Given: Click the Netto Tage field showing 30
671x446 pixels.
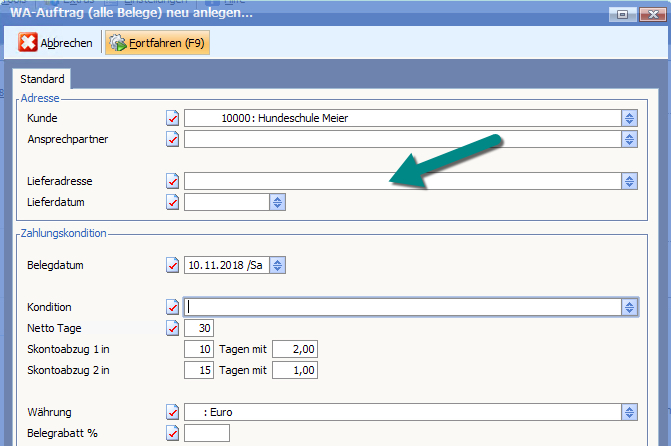Looking at the screenshot, I should [199, 328].
